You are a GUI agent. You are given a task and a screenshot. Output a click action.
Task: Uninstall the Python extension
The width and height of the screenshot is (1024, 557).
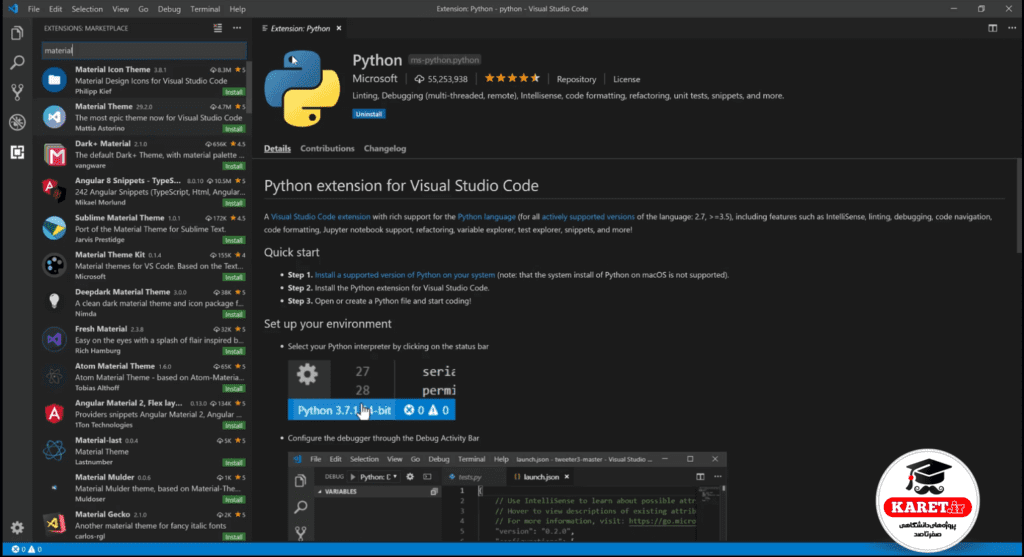coord(368,114)
